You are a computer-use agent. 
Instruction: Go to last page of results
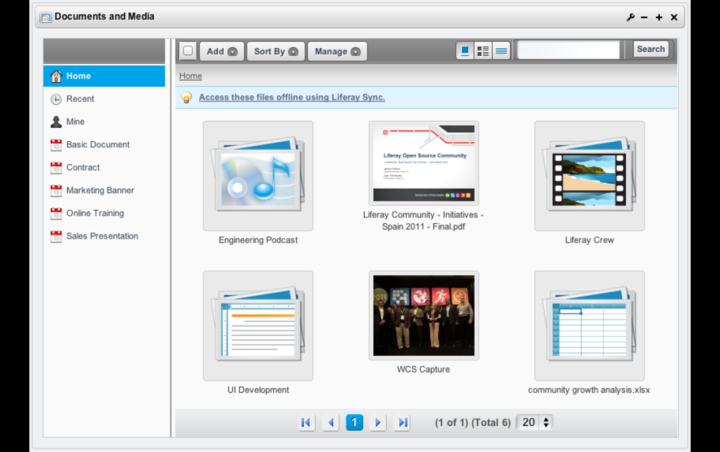pos(402,422)
